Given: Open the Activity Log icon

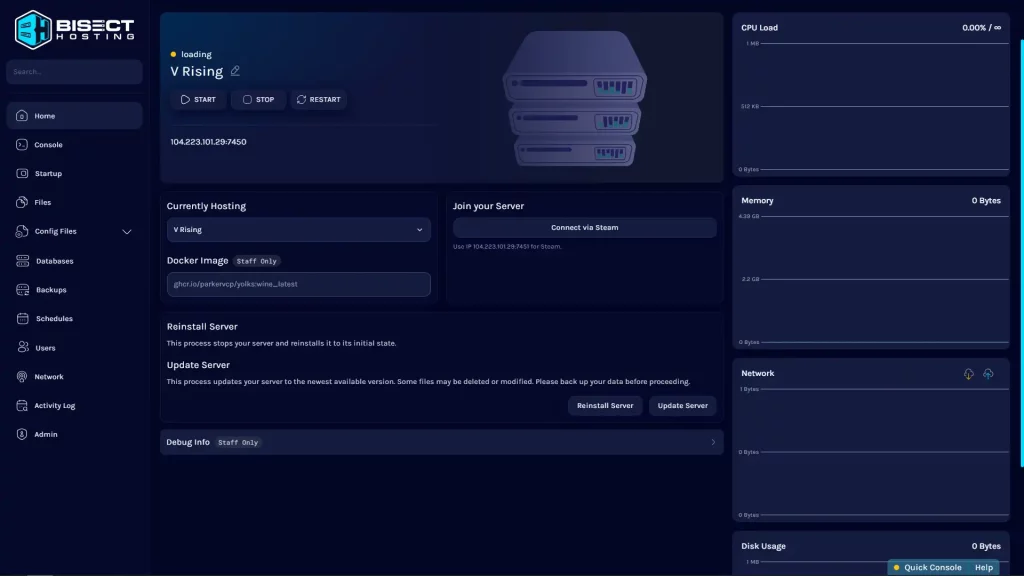Looking at the screenshot, I should [x=22, y=405].
